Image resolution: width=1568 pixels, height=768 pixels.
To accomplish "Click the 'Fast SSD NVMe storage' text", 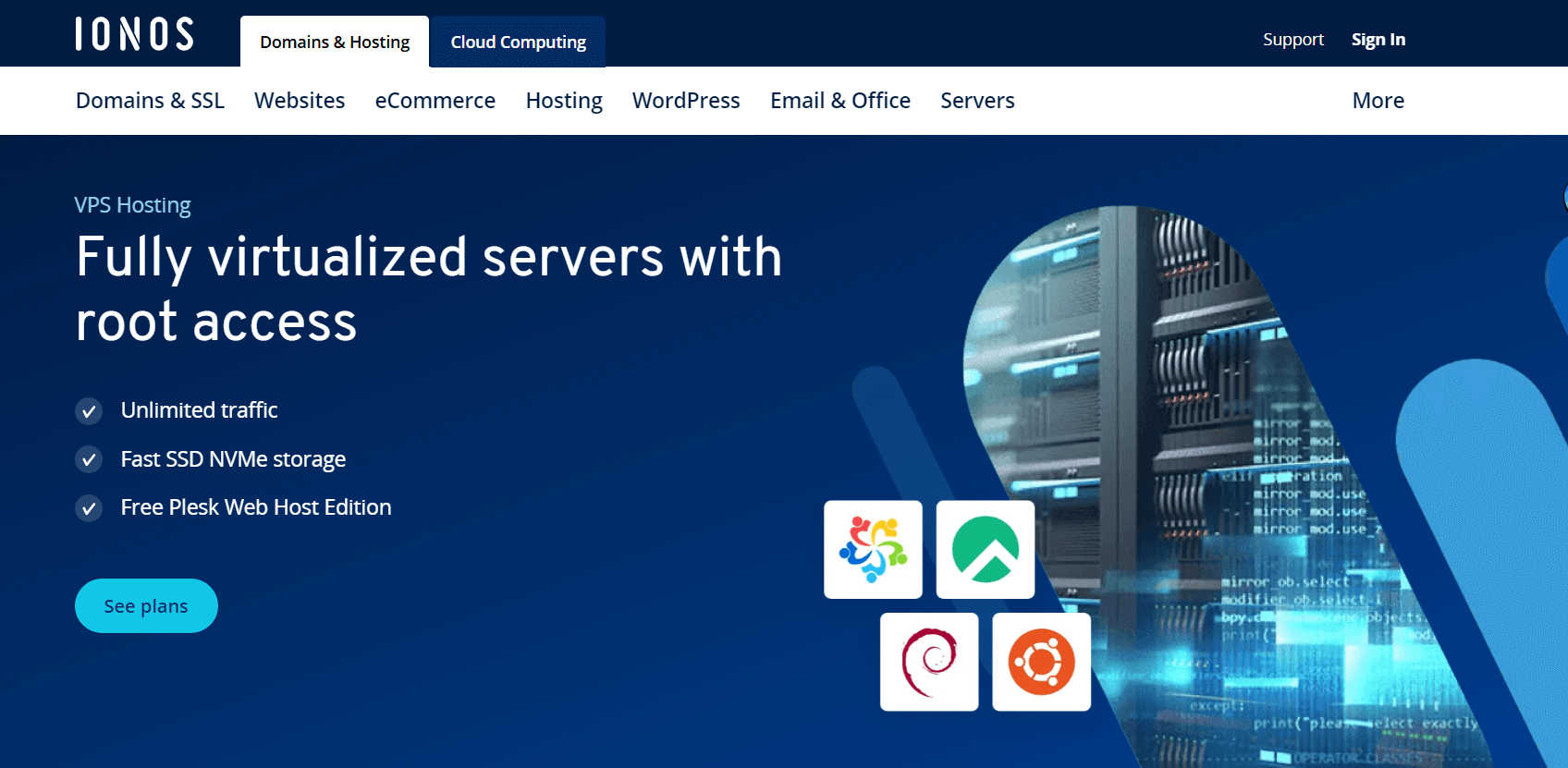I will coord(233,459).
